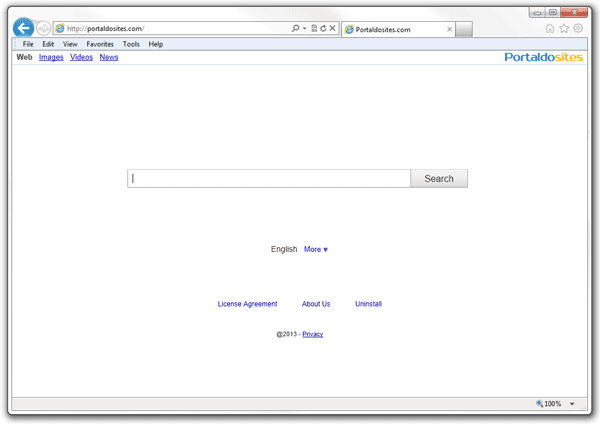The width and height of the screenshot is (600, 424).
Task: Open the License Agreement link
Action: [x=247, y=304]
